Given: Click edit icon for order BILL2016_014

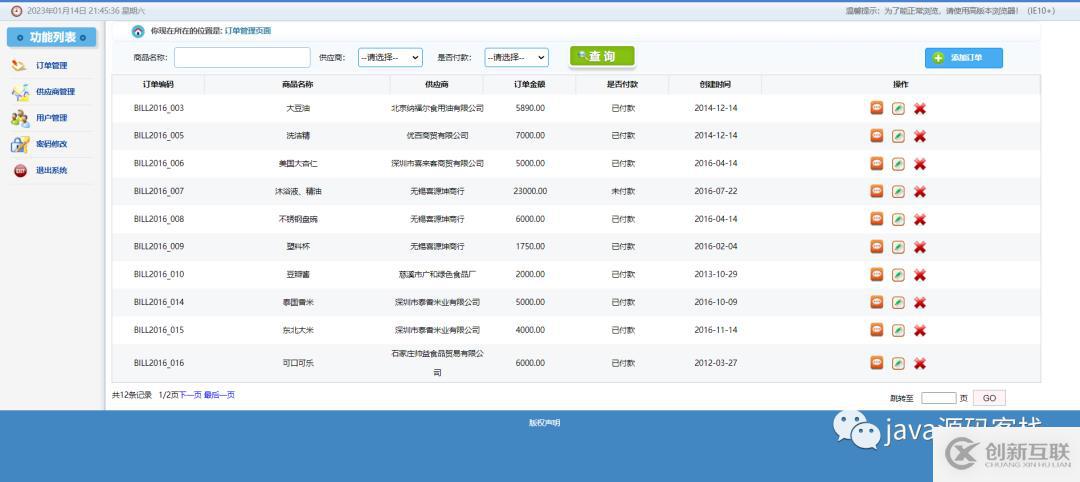Looking at the screenshot, I should click(898, 303).
